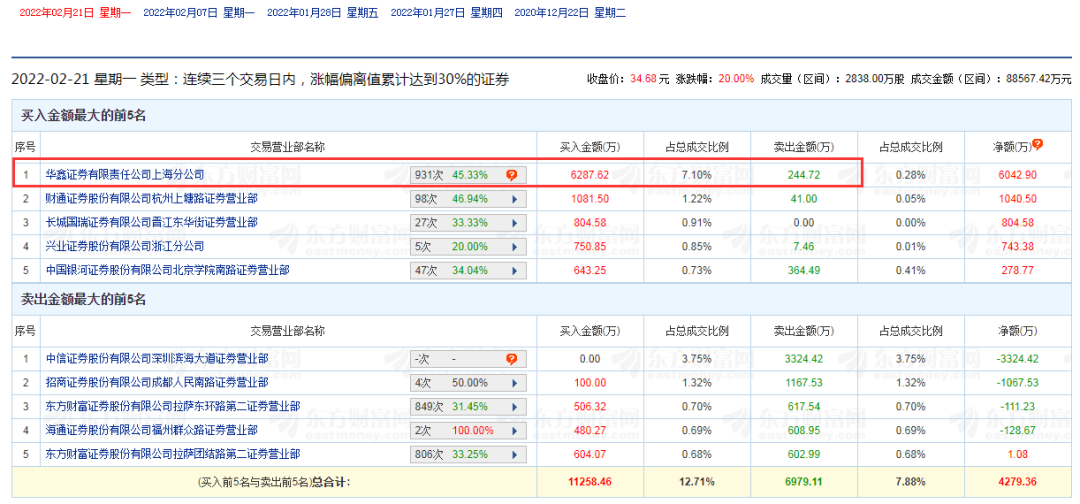Expand arrow for 兴业证券 浙江分公司 stats
Screen dimensions: 1080x504
514,246
